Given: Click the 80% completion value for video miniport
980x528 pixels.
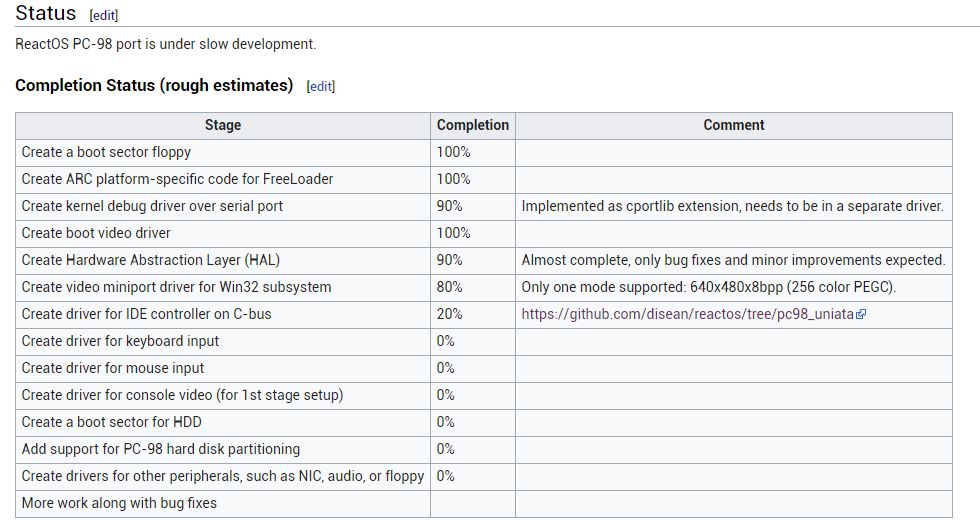Looking at the screenshot, I should [x=449, y=287].
